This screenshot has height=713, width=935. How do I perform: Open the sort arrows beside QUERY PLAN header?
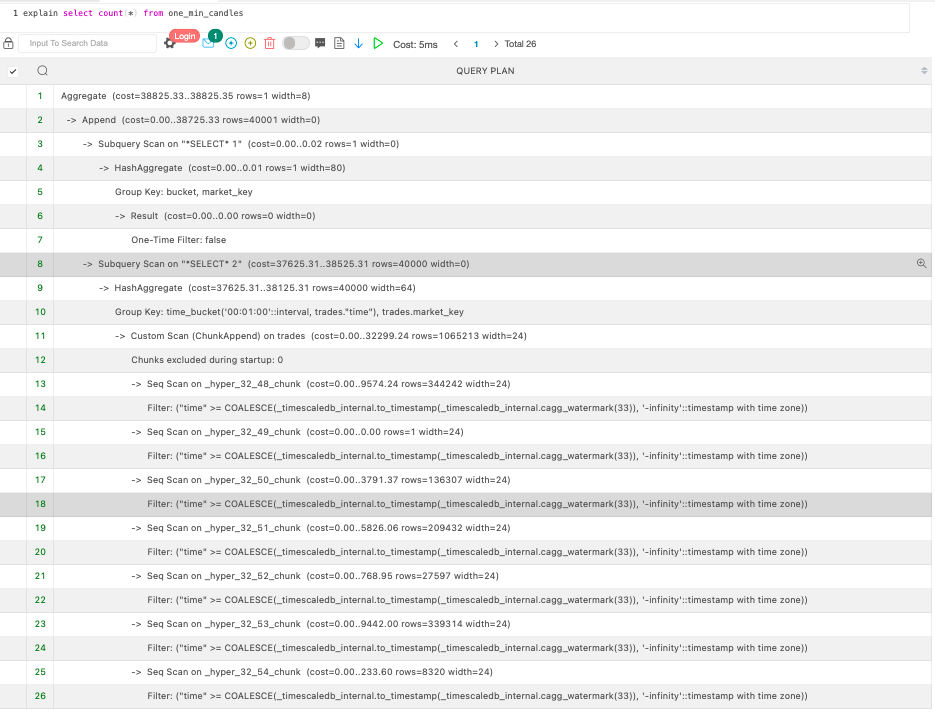[x=924, y=71]
